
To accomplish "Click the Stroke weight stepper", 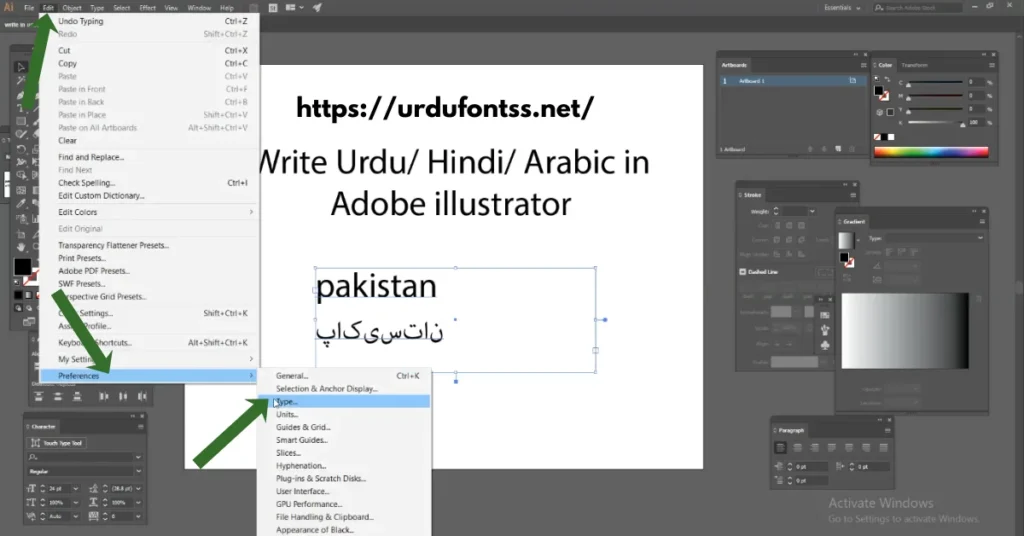I will click(776, 212).
